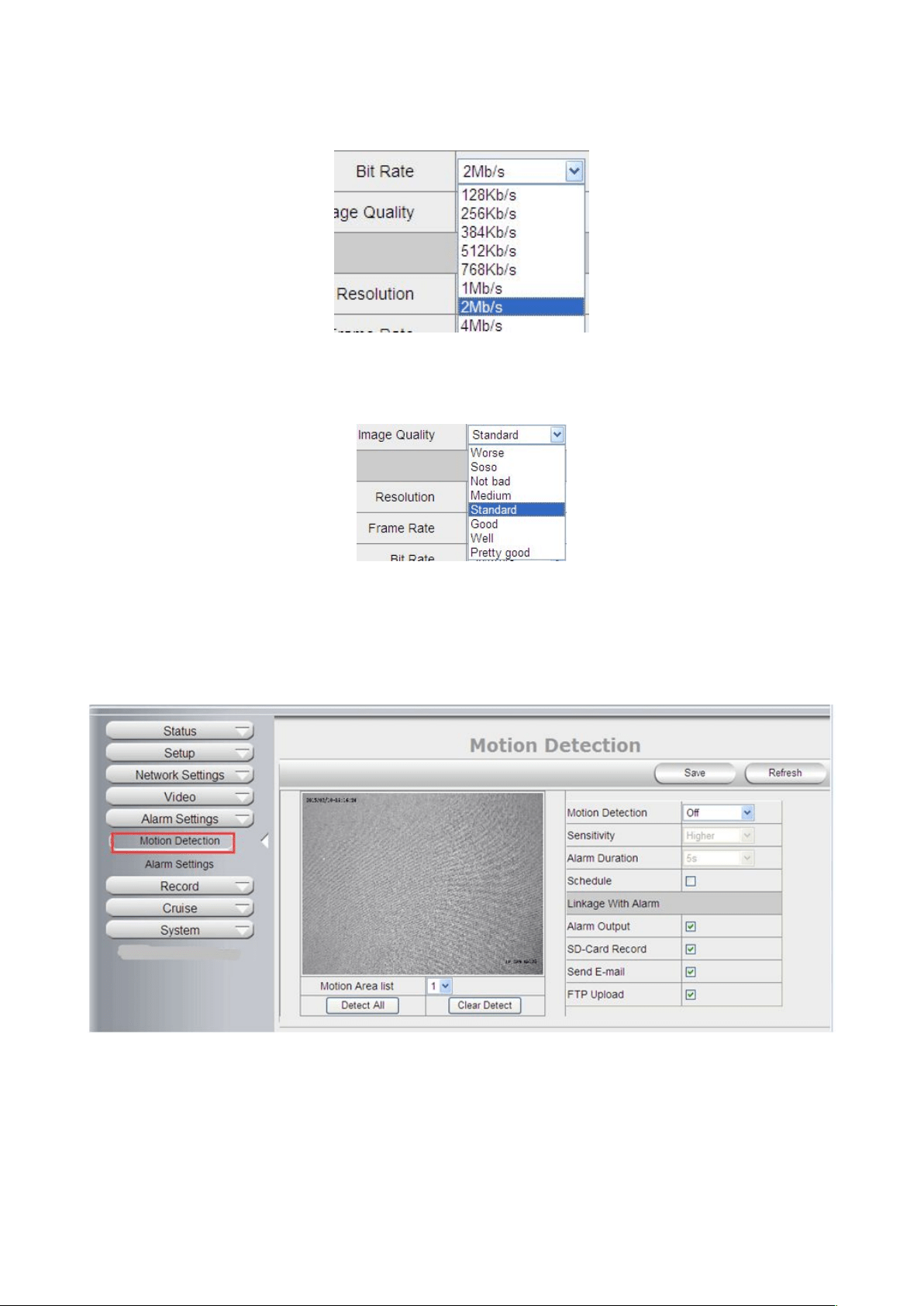Open the Record sidebar section
The width and height of the screenshot is (924, 1306).
pos(180,886)
